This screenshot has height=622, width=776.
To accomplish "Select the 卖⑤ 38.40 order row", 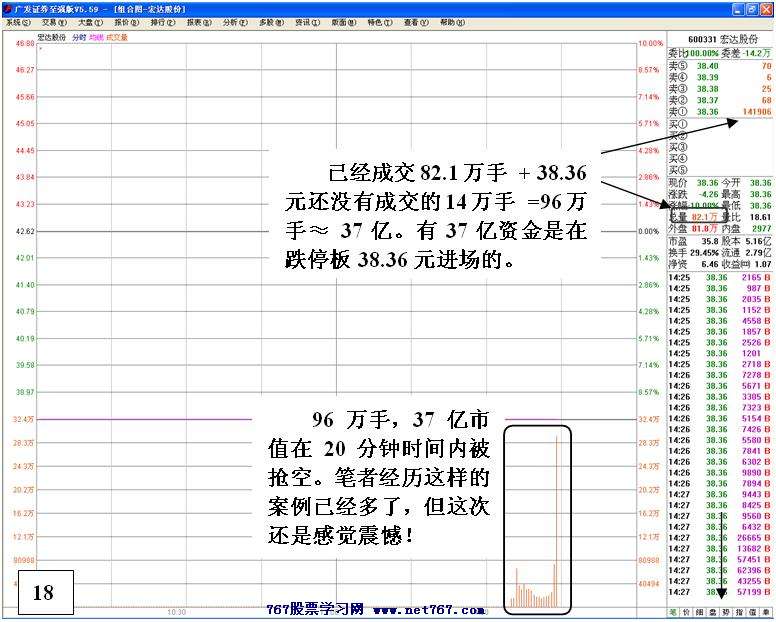I will (x=720, y=66).
